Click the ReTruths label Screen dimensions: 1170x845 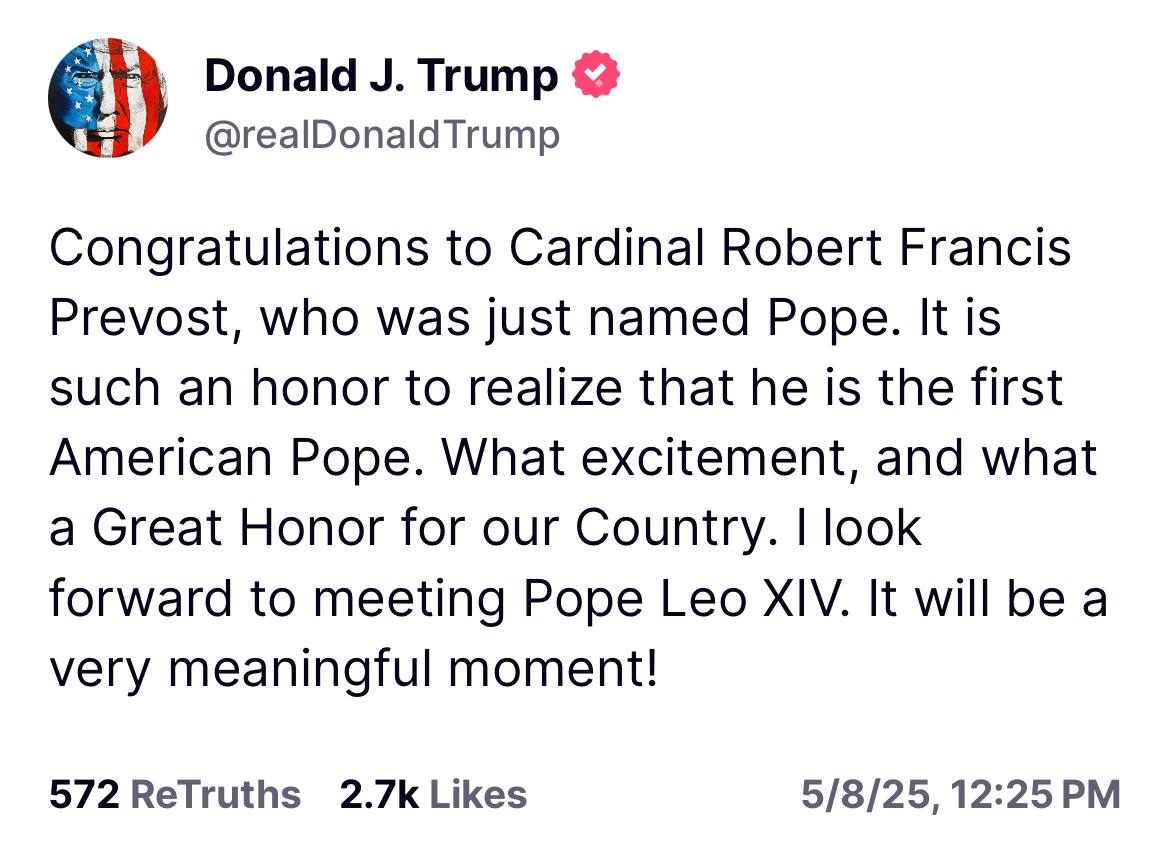[x=216, y=794]
